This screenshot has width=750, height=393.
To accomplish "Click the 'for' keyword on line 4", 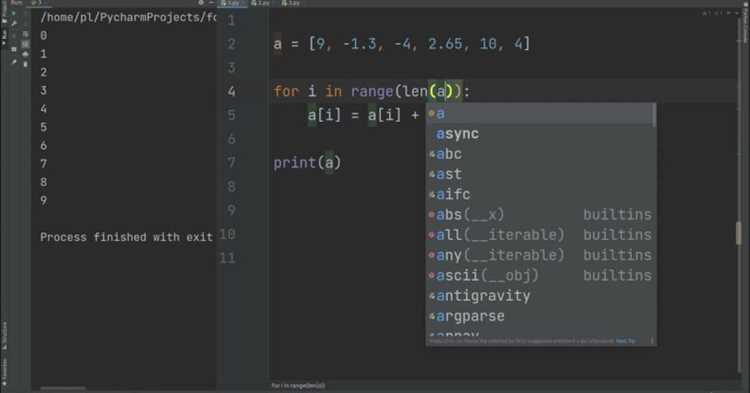I will click(286, 91).
